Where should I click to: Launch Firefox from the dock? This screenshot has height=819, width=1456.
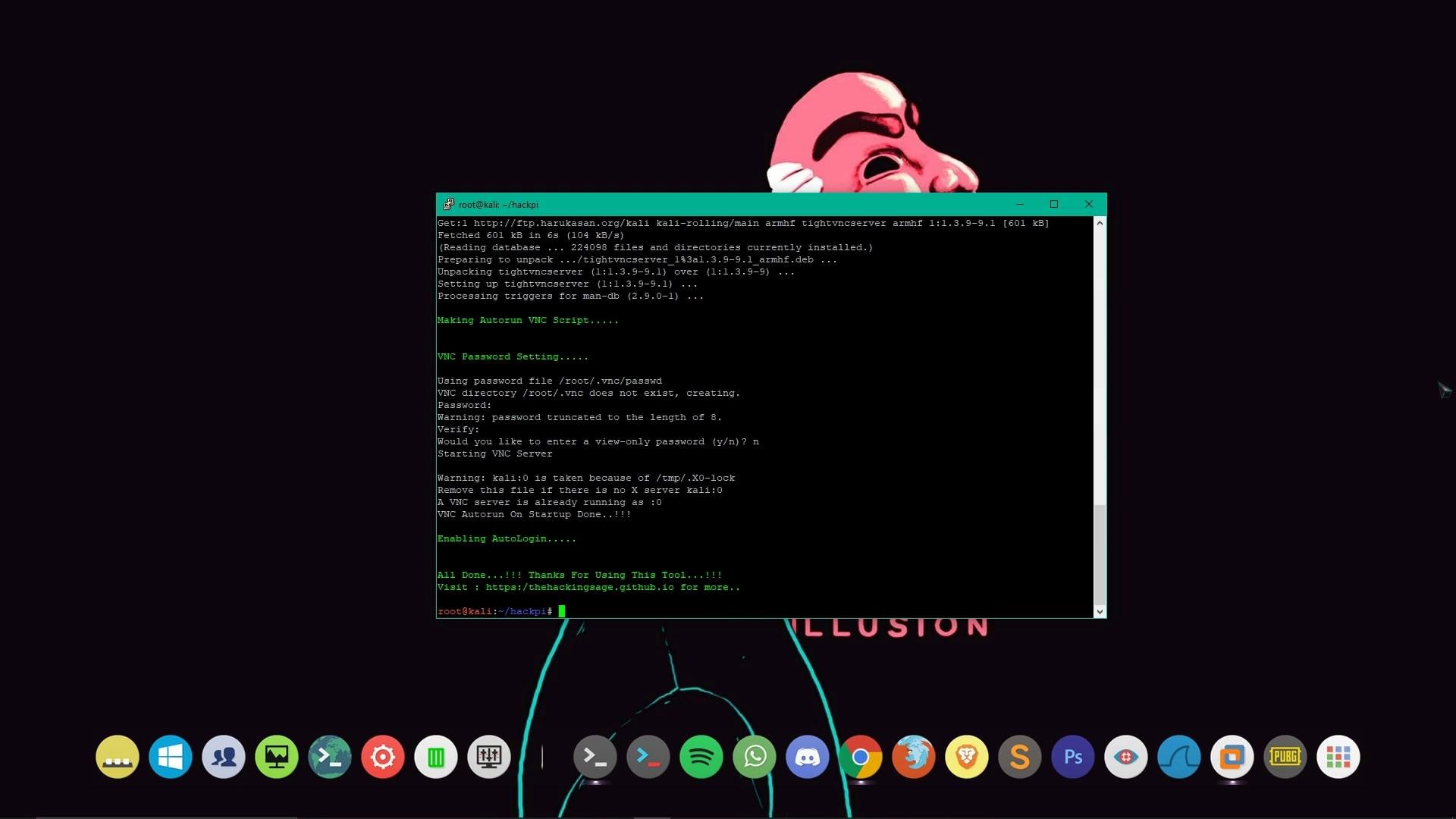[x=914, y=757]
